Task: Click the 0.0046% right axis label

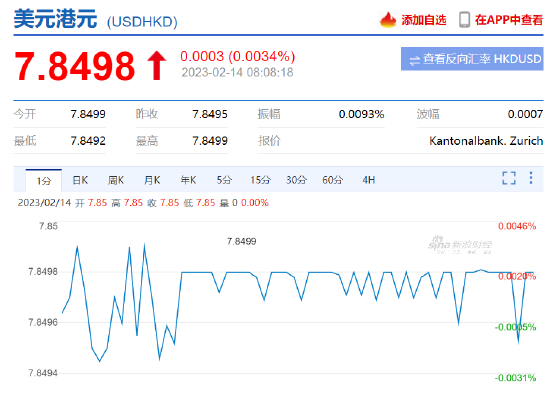Action: coord(517,226)
